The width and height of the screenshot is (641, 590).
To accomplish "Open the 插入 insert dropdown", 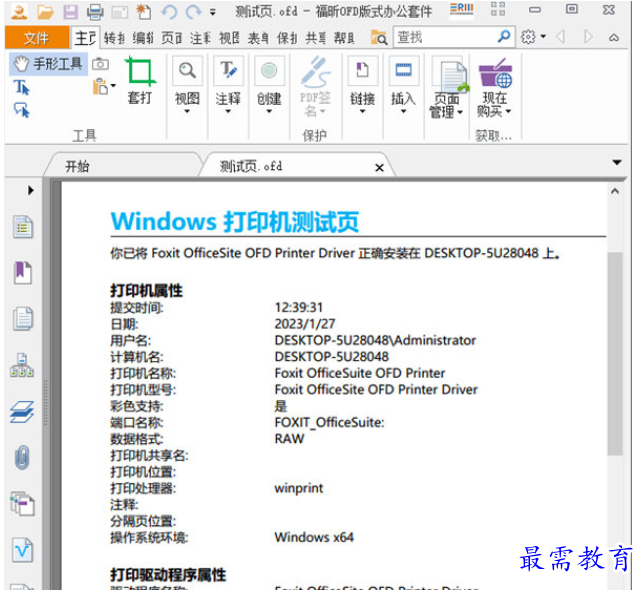I will point(403,85).
